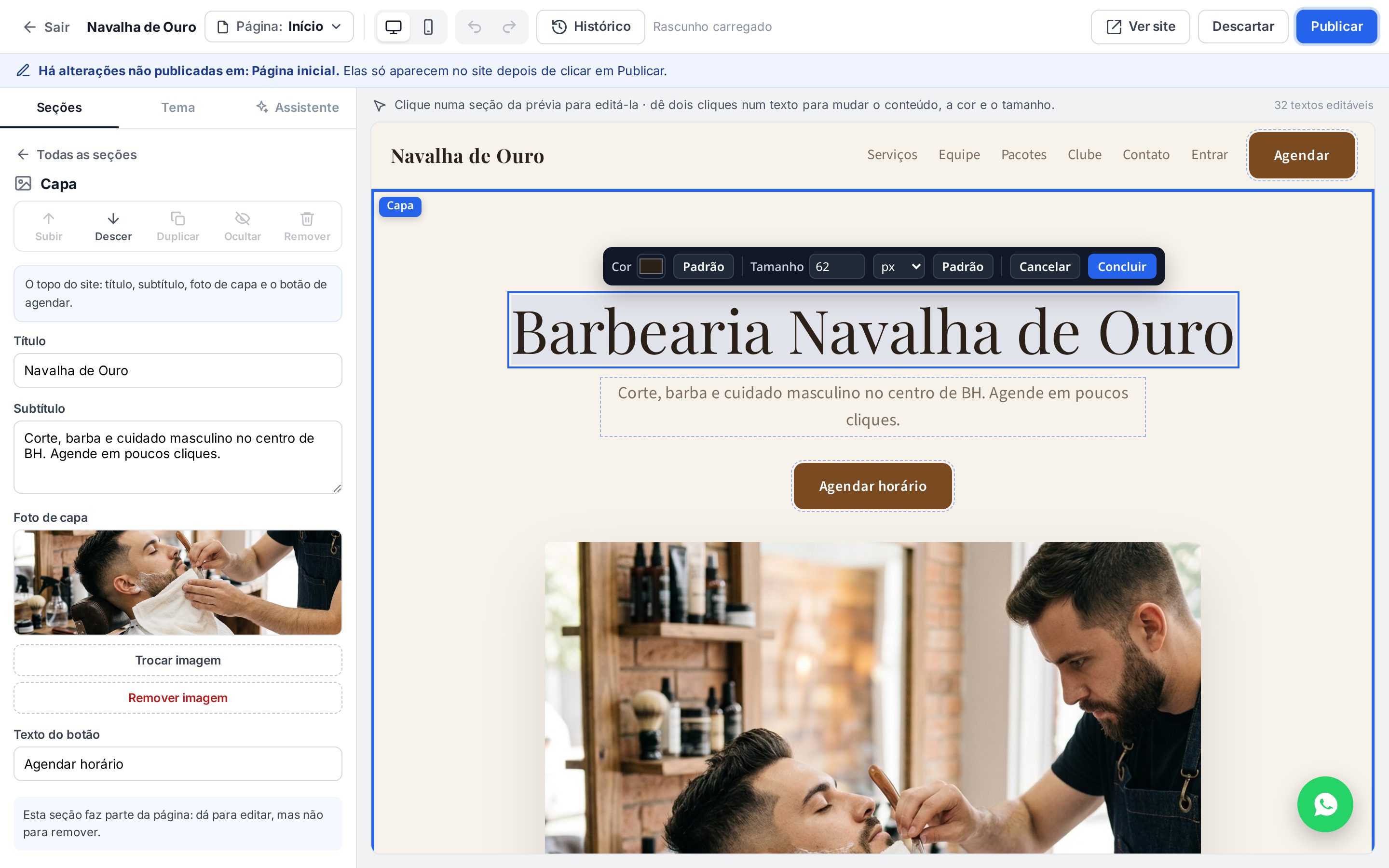Click the Serviços nav link
Image resolution: width=1389 pixels, height=868 pixels.
[892, 155]
